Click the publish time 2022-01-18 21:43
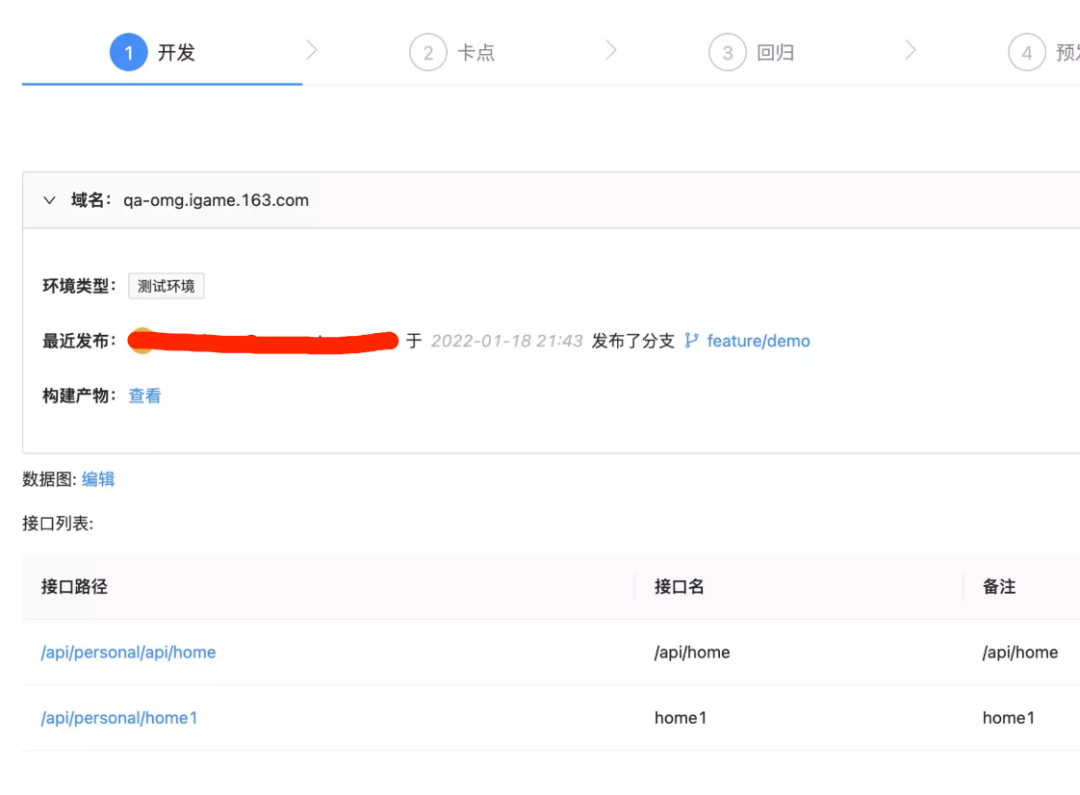1080x795 pixels. tap(507, 341)
